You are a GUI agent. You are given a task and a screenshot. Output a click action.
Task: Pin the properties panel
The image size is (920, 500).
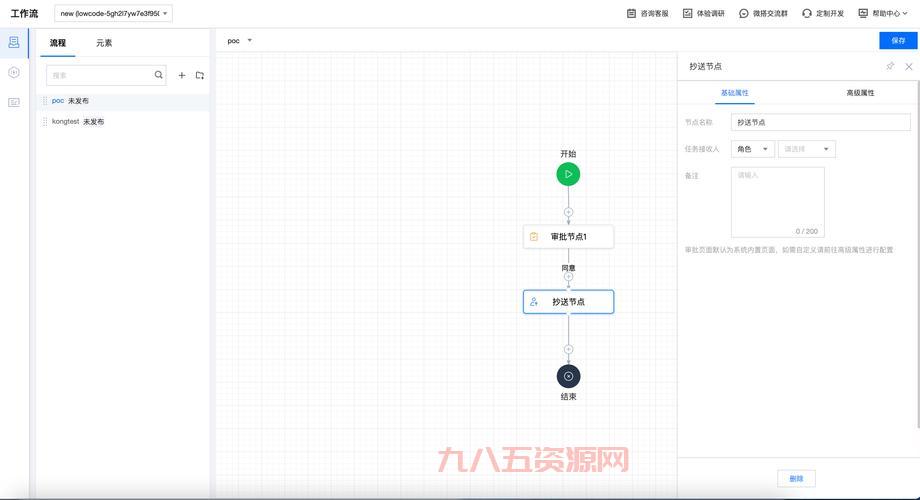[890, 66]
